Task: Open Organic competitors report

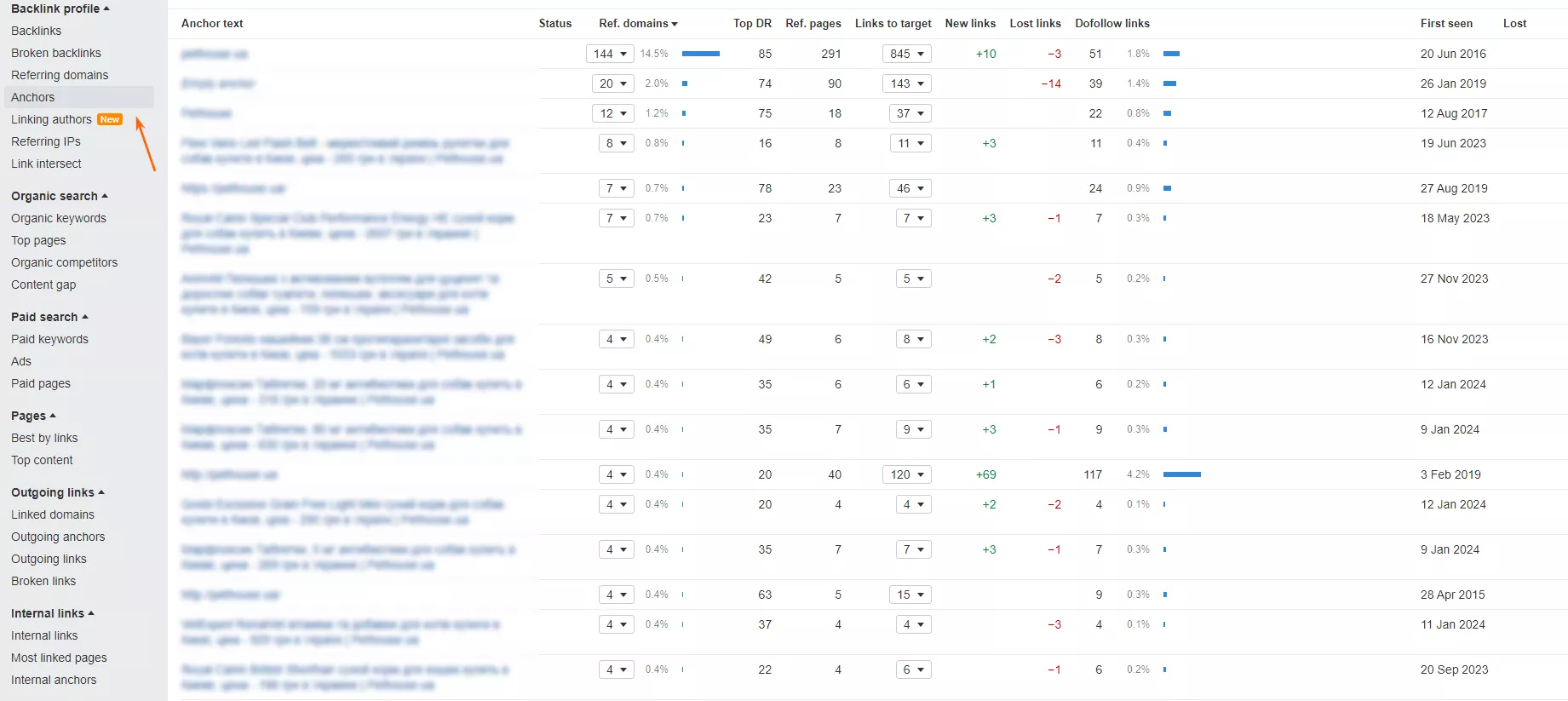Action: click(x=65, y=262)
